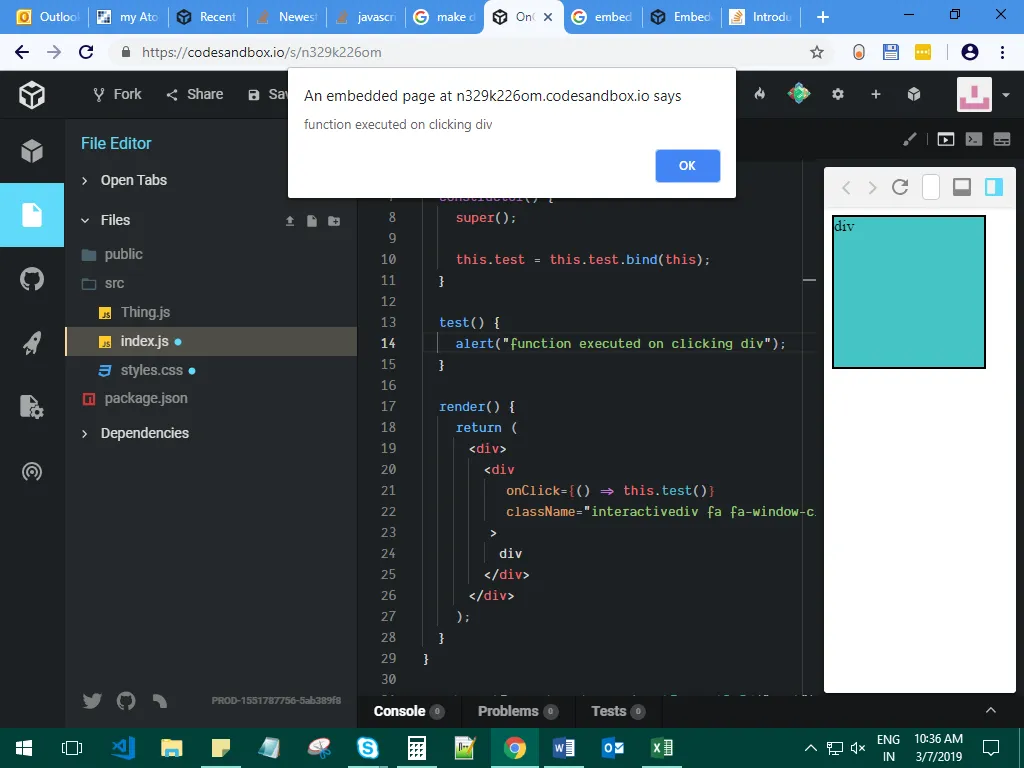The height and width of the screenshot is (768, 1024).
Task: Open Chrome profile avatar icon
Action: point(969,52)
